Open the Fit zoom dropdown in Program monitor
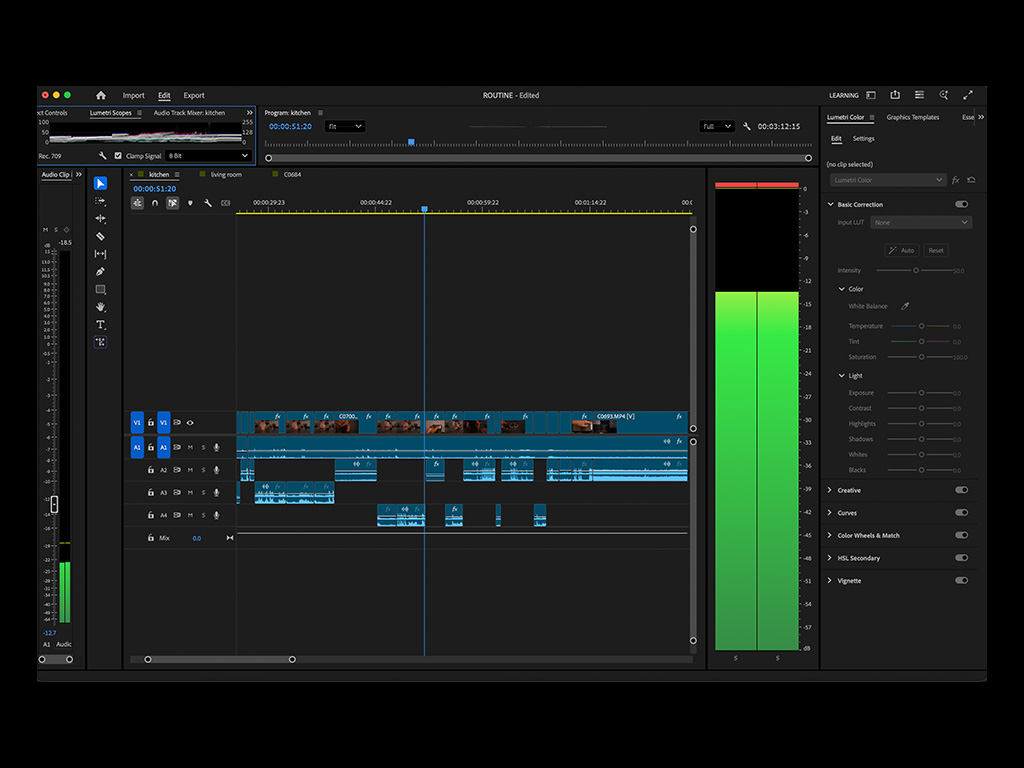This screenshot has height=768, width=1024. point(345,127)
